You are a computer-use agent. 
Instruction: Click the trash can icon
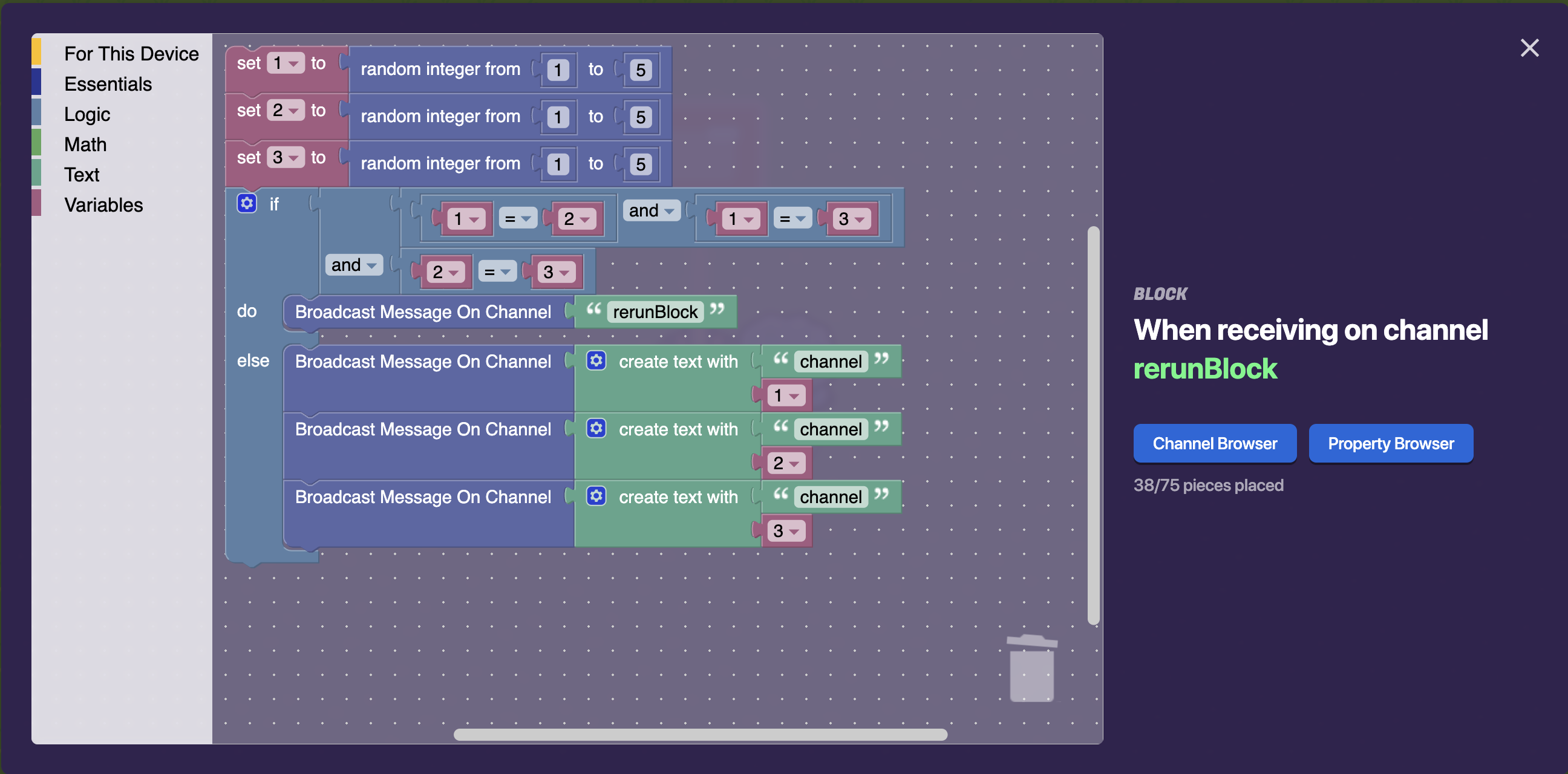coord(1032,669)
